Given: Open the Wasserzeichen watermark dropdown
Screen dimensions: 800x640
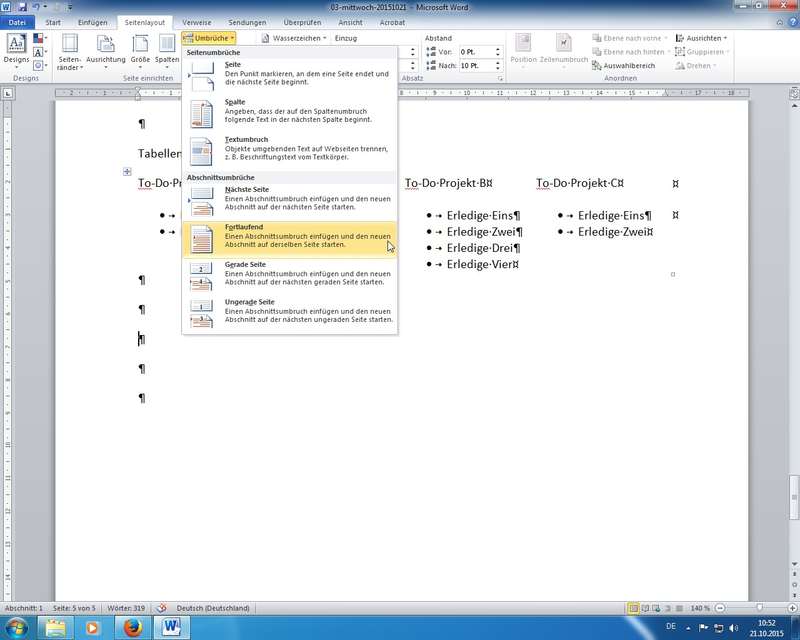Looking at the screenshot, I should (294, 38).
